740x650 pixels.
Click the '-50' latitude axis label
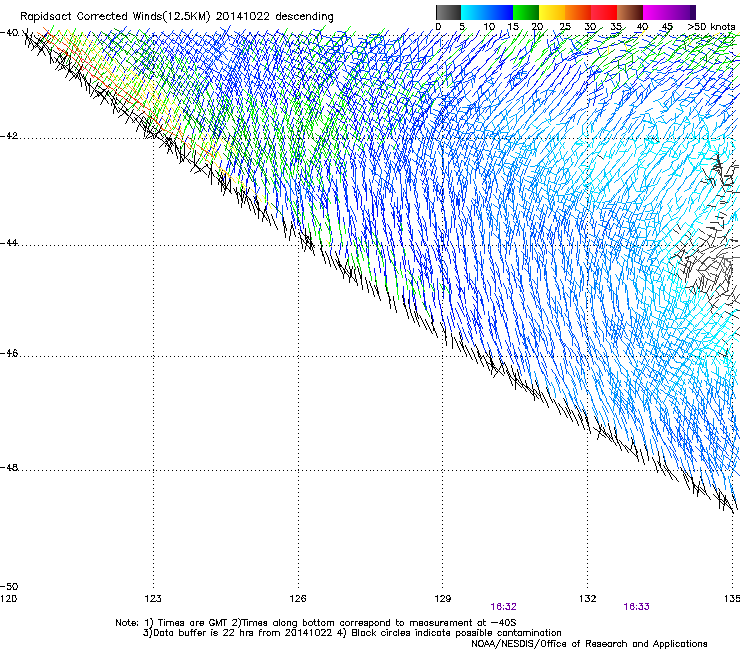(9, 587)
